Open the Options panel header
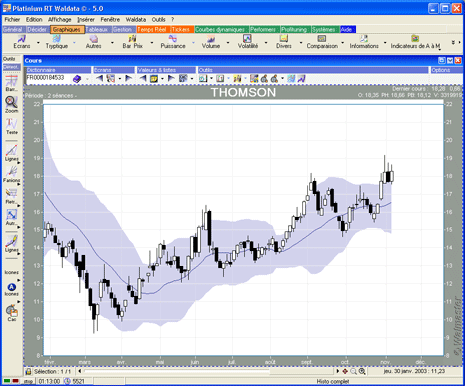The image size is (465, 386). (x=446, y=70)
